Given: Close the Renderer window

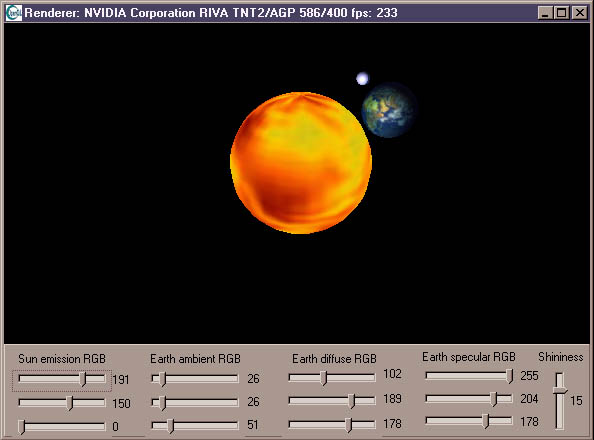Looking at the screenshot, I should (580, 13).
